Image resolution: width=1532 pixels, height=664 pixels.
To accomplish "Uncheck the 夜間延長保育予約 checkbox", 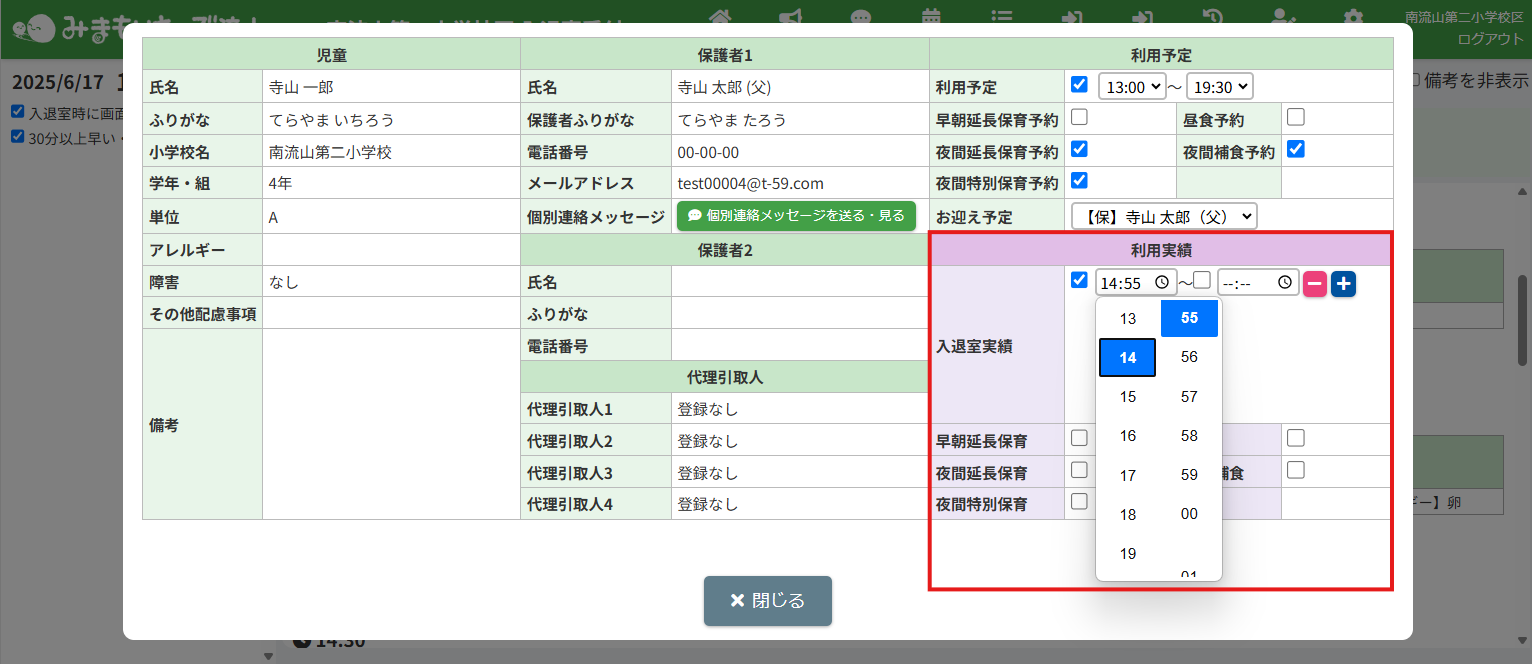I will pyautogui.click(x=1079, y=149).
